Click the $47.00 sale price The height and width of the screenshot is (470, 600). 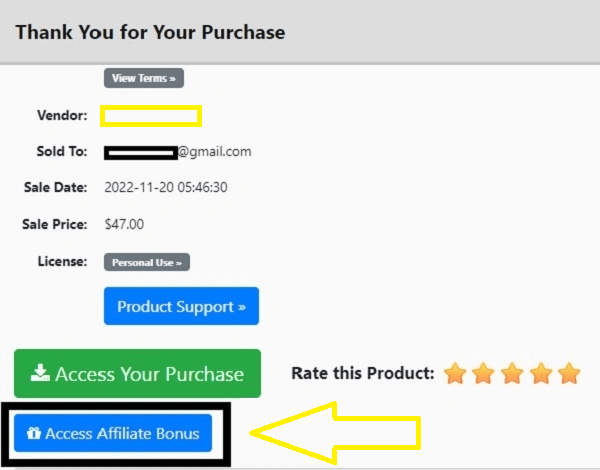[x=124, y=224]
